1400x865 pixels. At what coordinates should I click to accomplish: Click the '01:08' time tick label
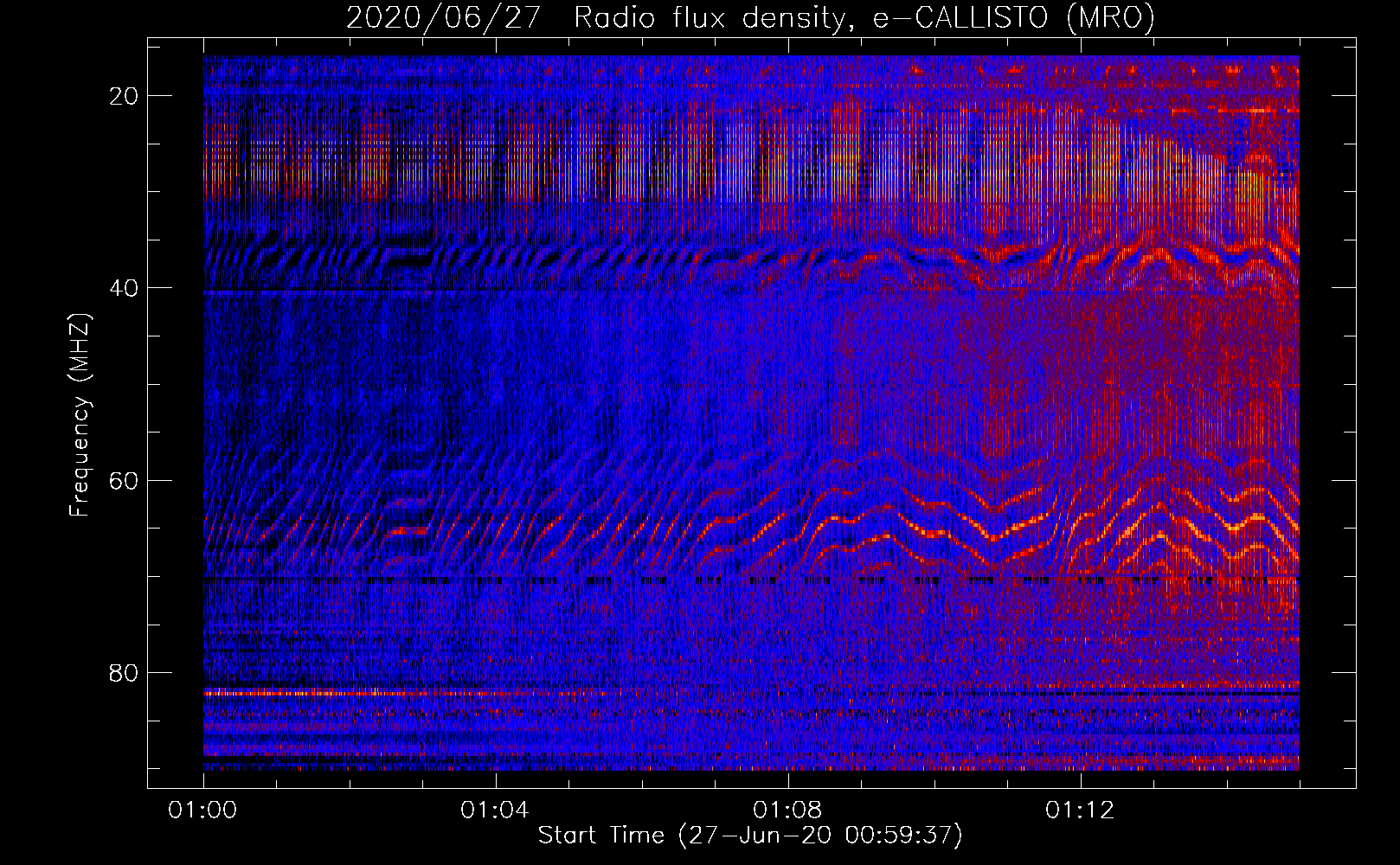(x=787, y=810)
